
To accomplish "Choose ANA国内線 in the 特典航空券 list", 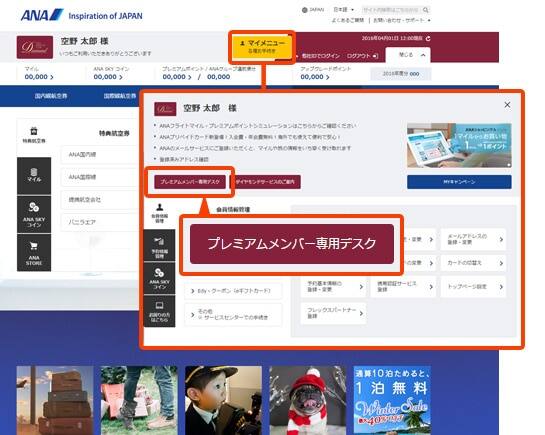I will (x=99, y=155).
